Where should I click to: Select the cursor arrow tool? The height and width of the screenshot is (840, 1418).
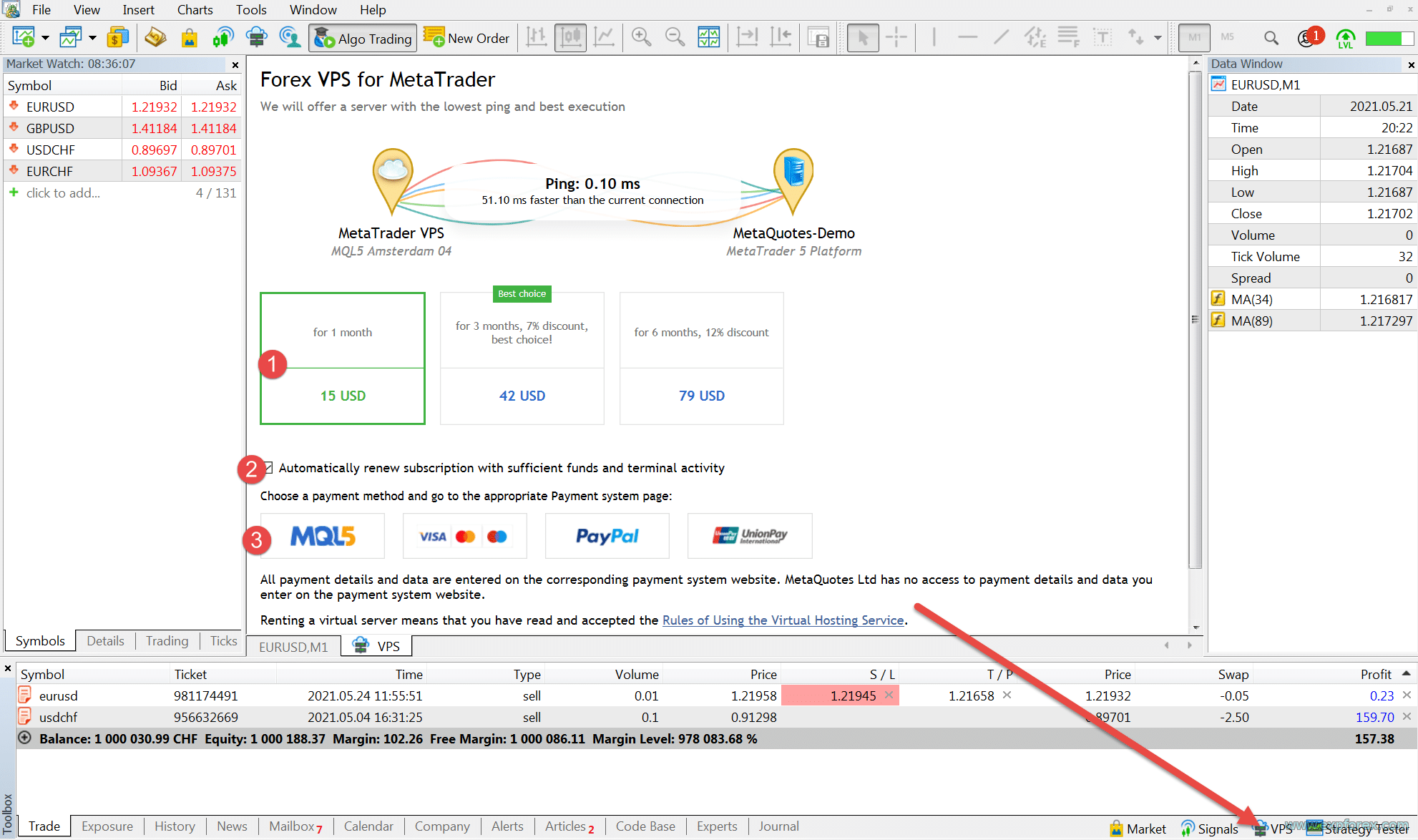[863, 37]
